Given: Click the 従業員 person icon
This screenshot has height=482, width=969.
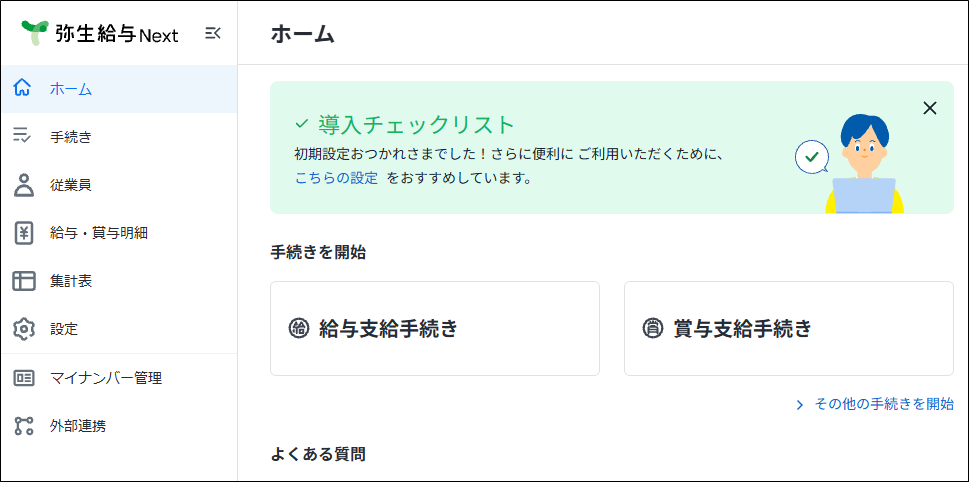Looking at the screenshot, I should (x=24, y=185).
